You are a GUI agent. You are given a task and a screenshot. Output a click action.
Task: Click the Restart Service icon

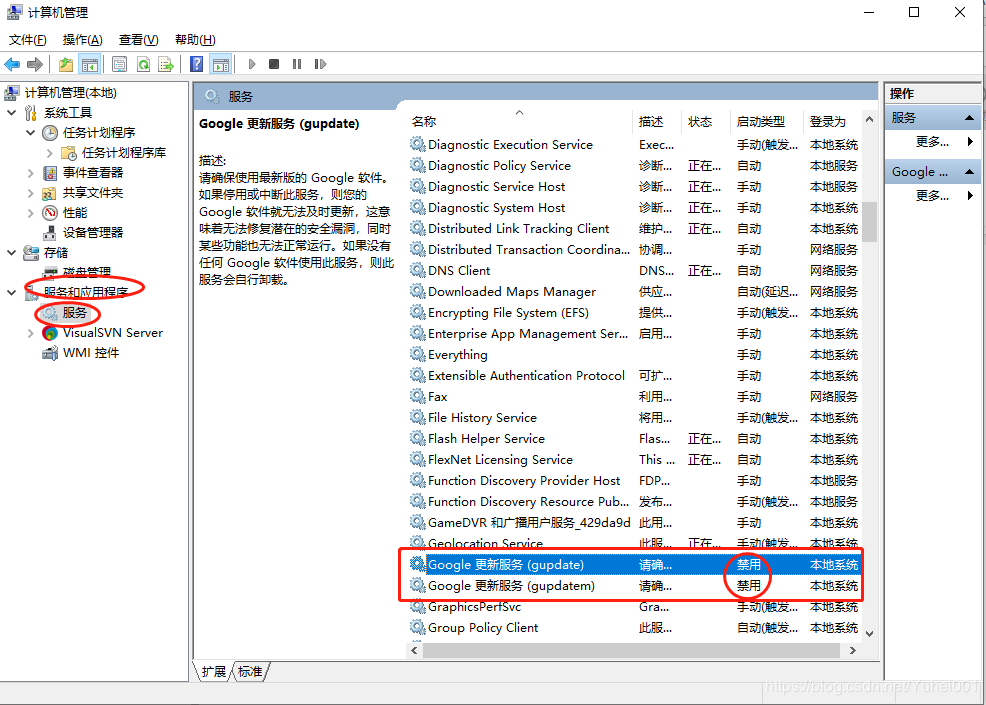(320, 65)
